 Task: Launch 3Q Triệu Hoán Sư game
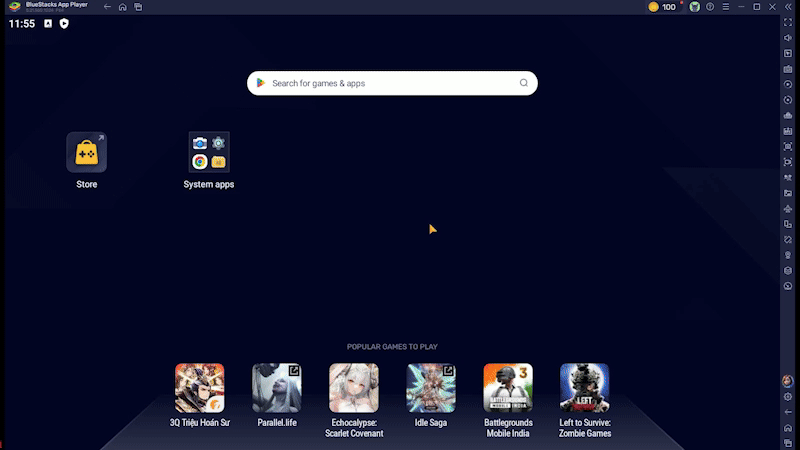coord(199,388)
